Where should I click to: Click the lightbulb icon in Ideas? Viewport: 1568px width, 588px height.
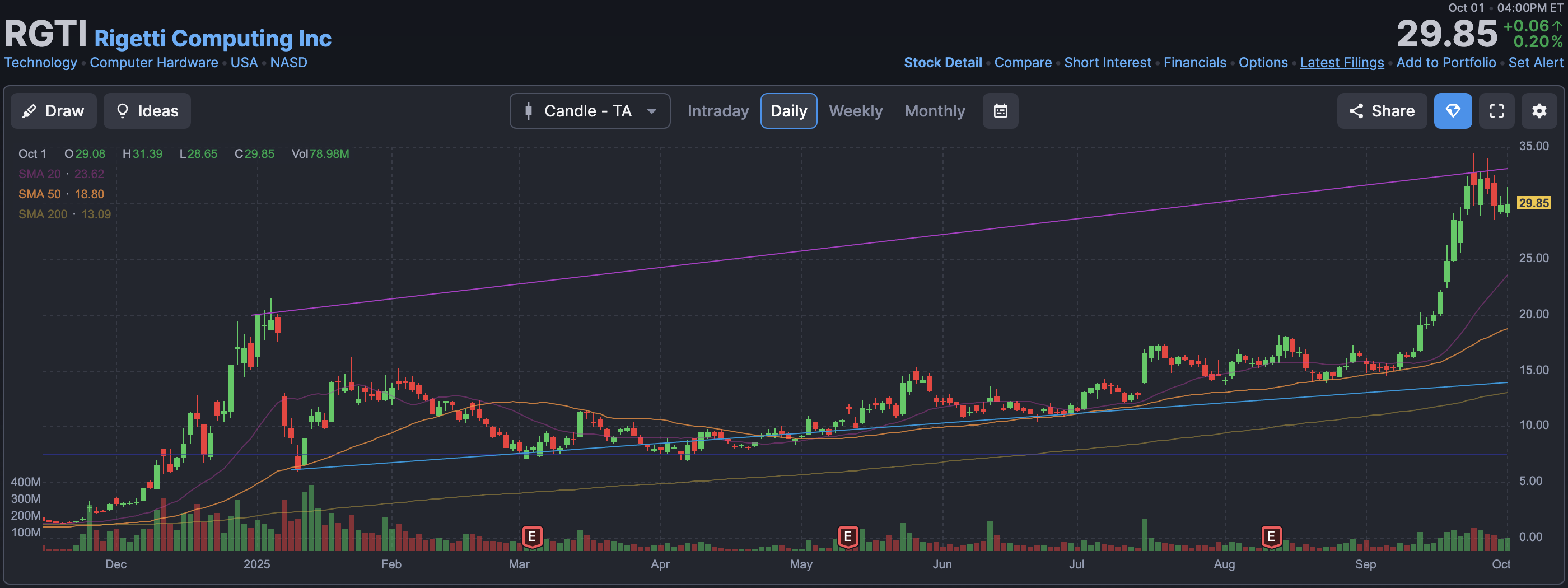coord(122,111)
